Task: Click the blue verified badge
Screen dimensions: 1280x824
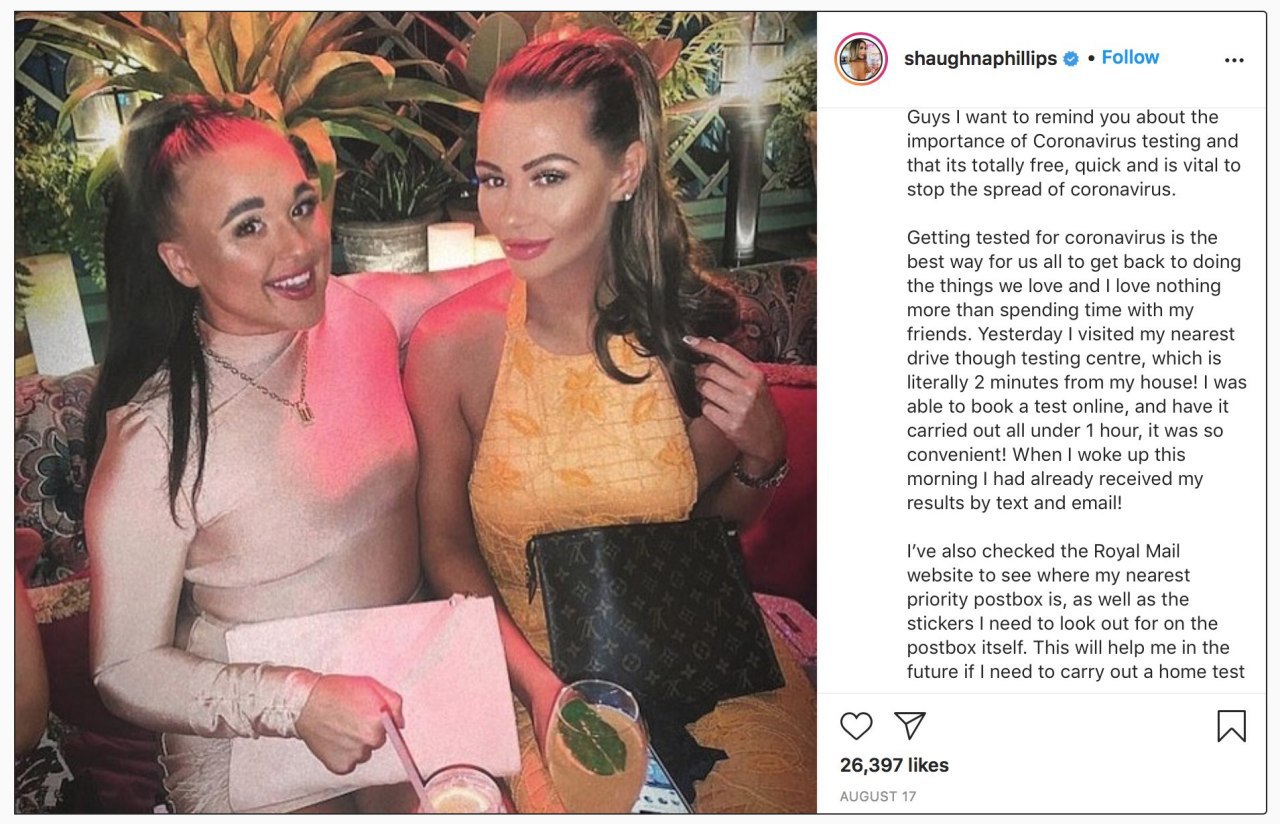Action: 1071,59
